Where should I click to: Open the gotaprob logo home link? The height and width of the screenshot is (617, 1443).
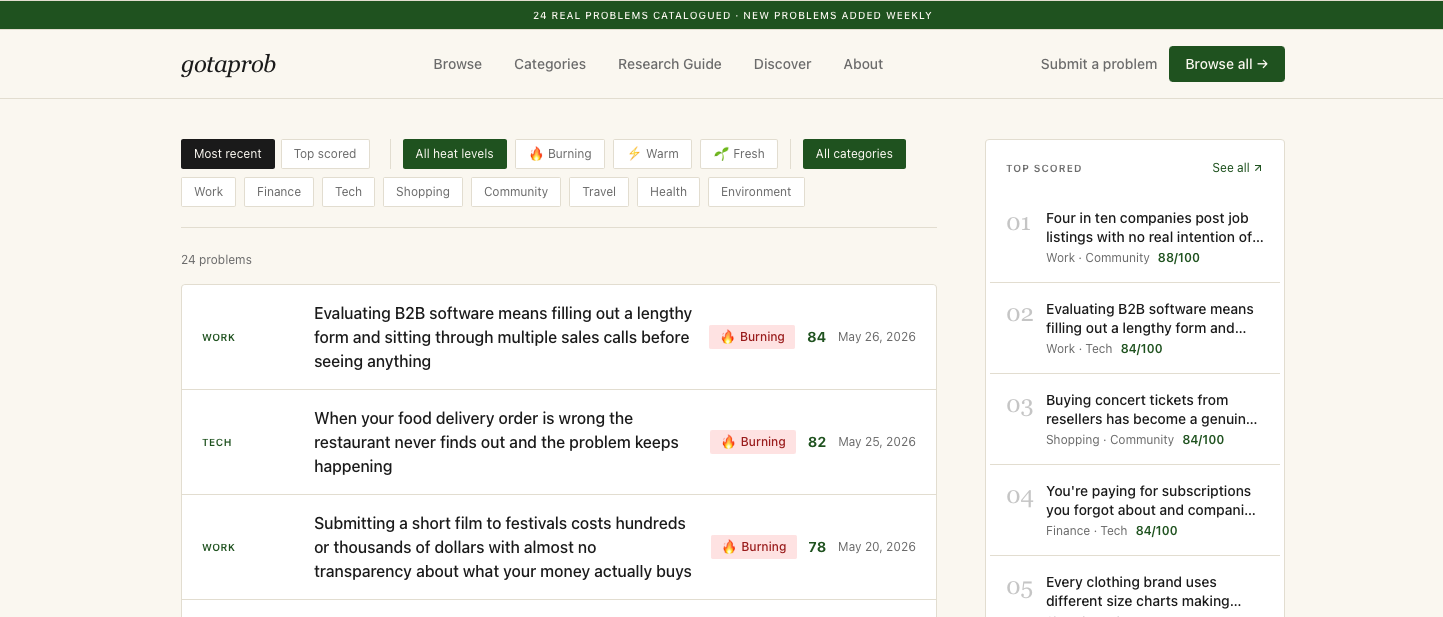click(x=228, y=64)
